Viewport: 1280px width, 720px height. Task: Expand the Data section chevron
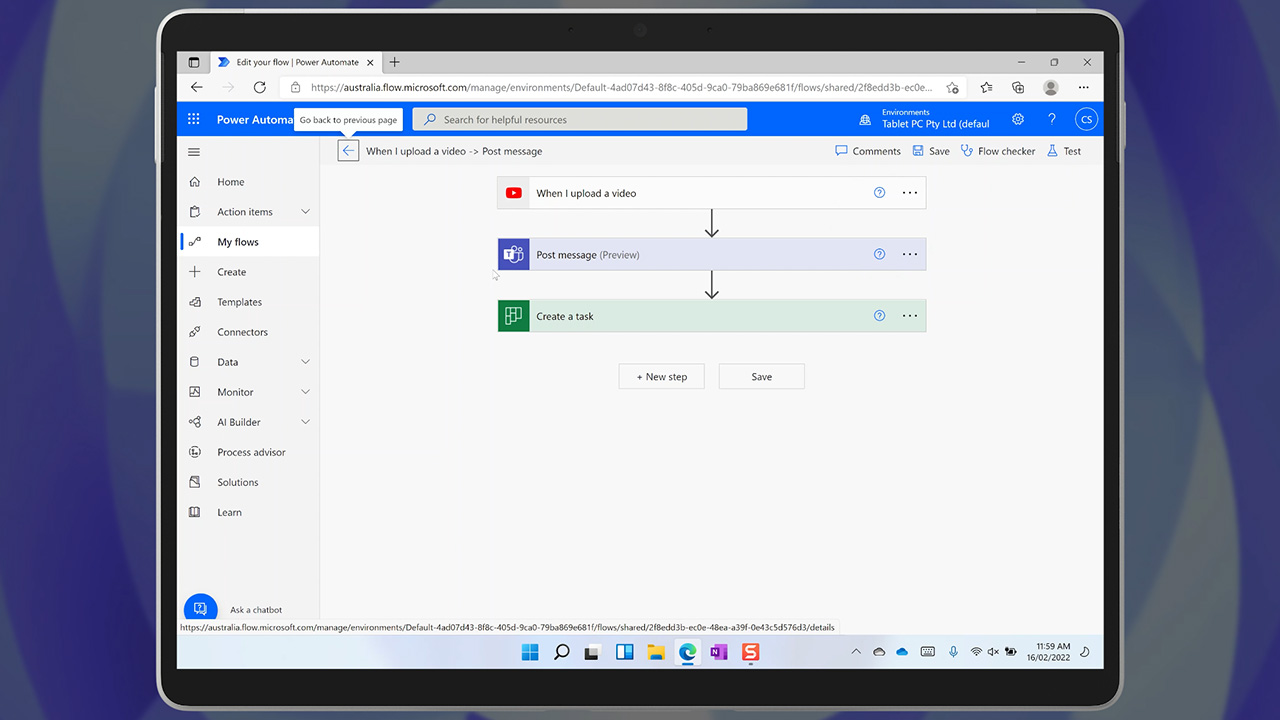coord(305,362)
